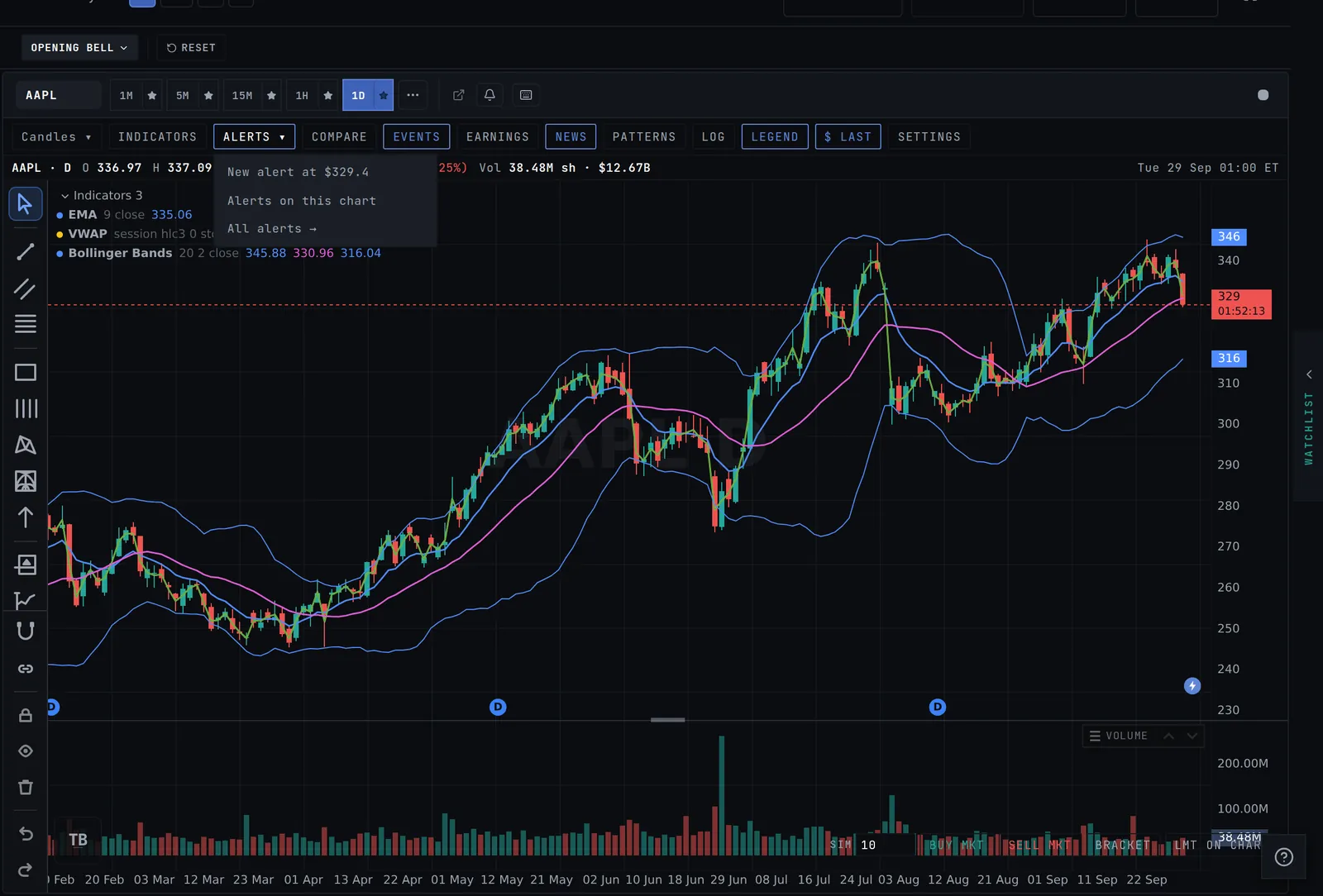Open chart in pop-out window icon
The height and width of the screenshot is (896, 1323).
458,95
